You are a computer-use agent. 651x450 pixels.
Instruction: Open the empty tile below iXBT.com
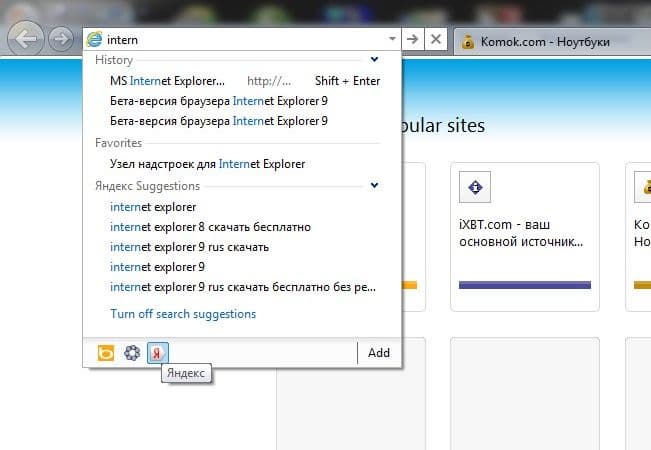(525, 394)
